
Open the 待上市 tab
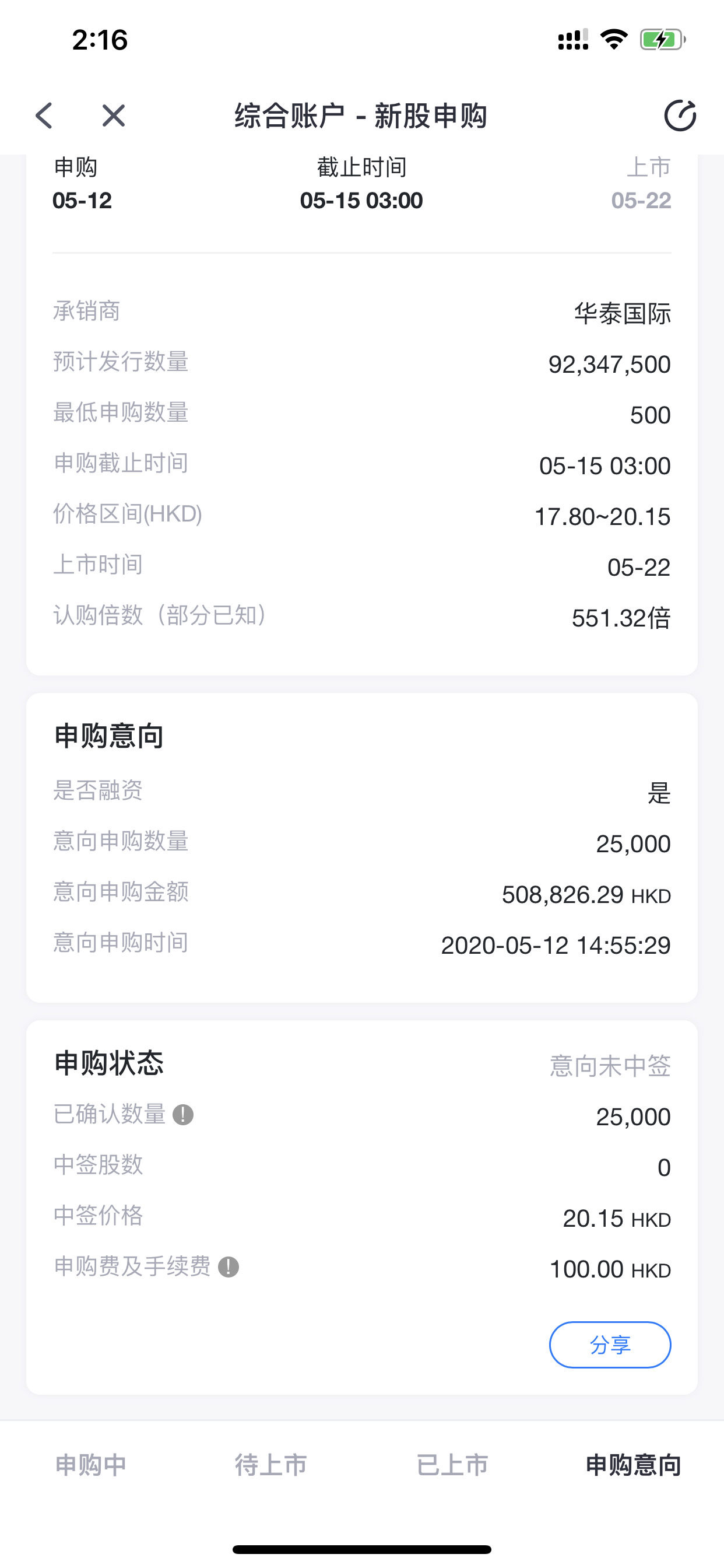pyautogui.click(x=271, y=1465)
